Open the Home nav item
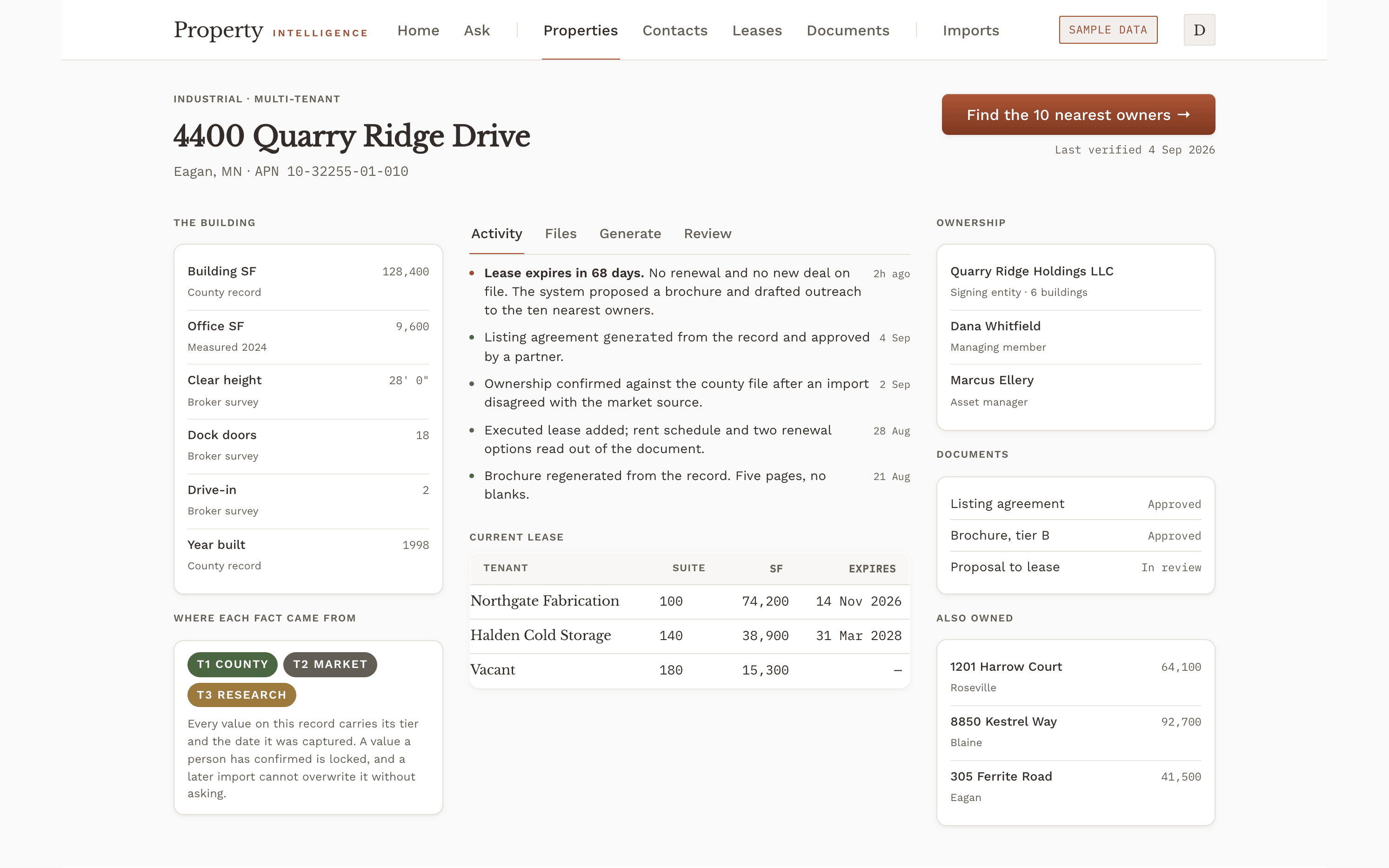This screenshot has width=1389, height=868. click(418, 30)
